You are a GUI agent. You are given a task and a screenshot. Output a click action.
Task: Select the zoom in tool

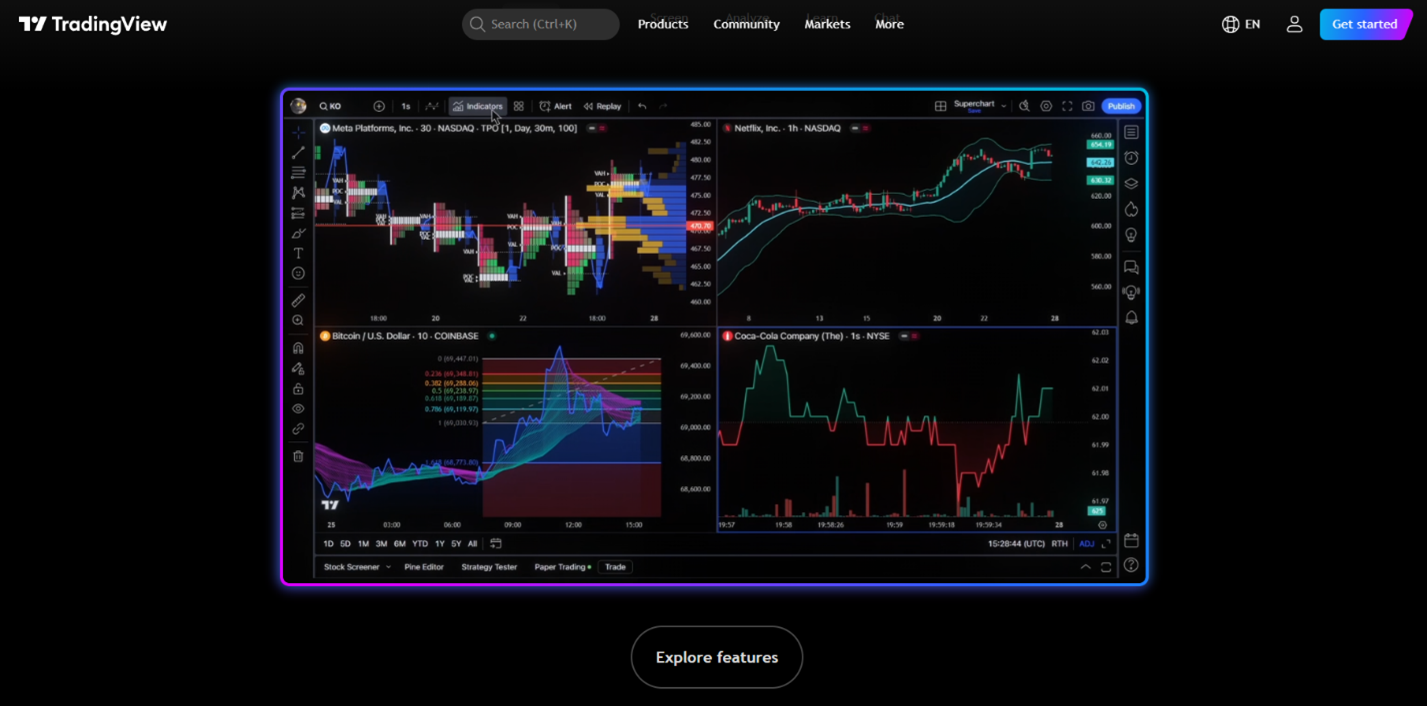(x=298, y=320)
